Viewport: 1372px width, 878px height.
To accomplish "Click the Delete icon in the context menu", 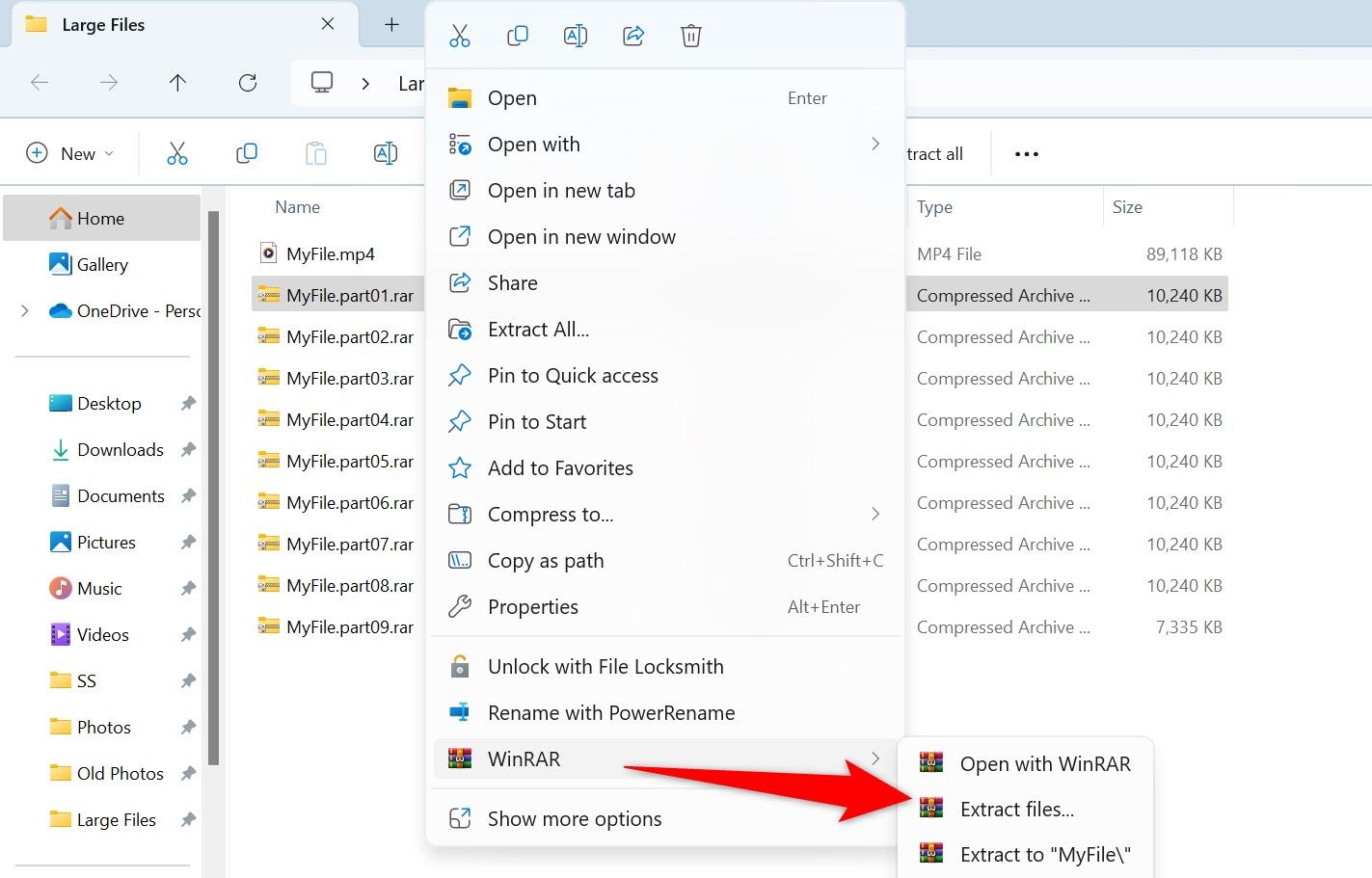I will tap(691, 35).
